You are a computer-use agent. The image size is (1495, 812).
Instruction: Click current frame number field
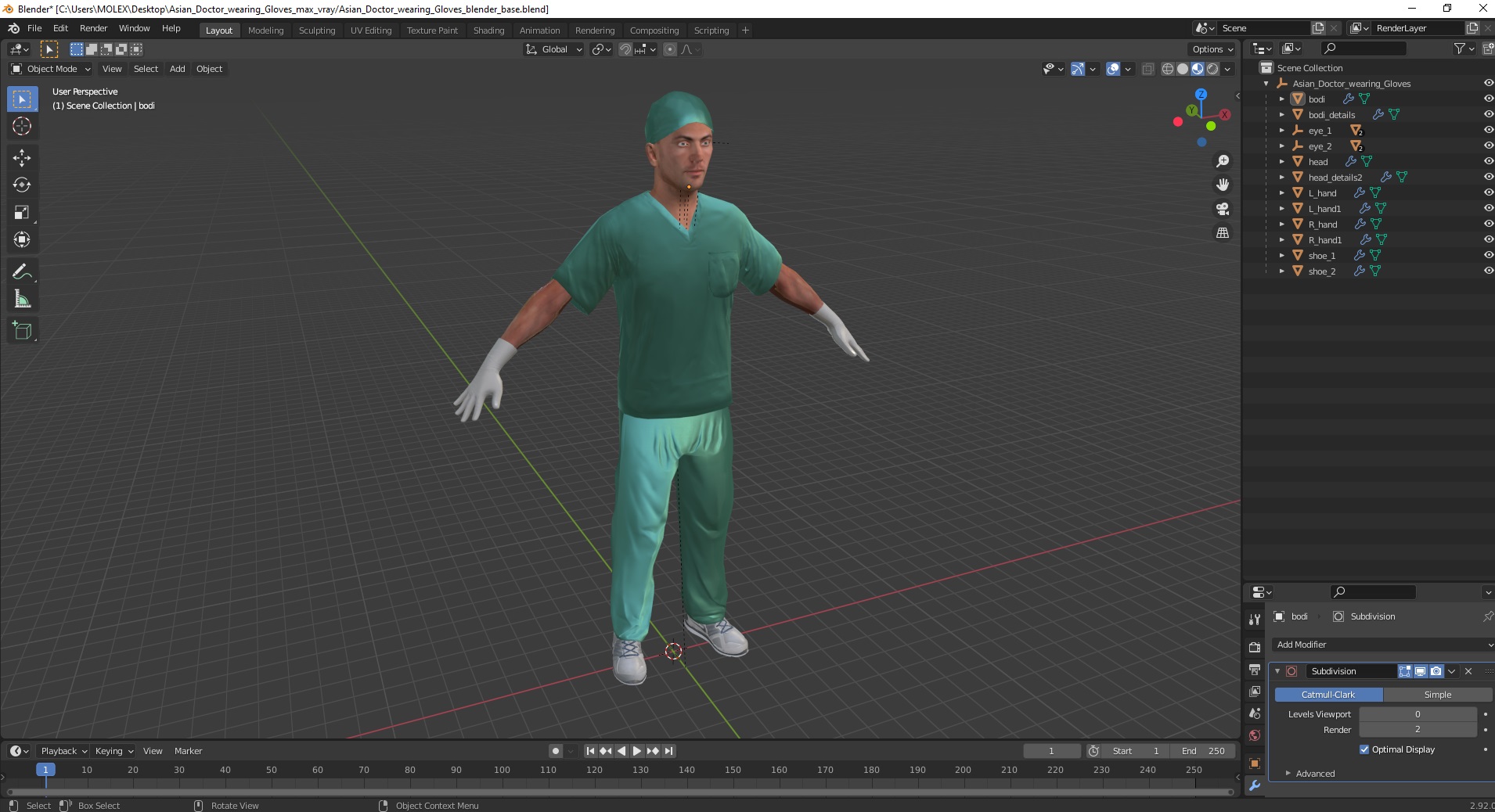1051,751
